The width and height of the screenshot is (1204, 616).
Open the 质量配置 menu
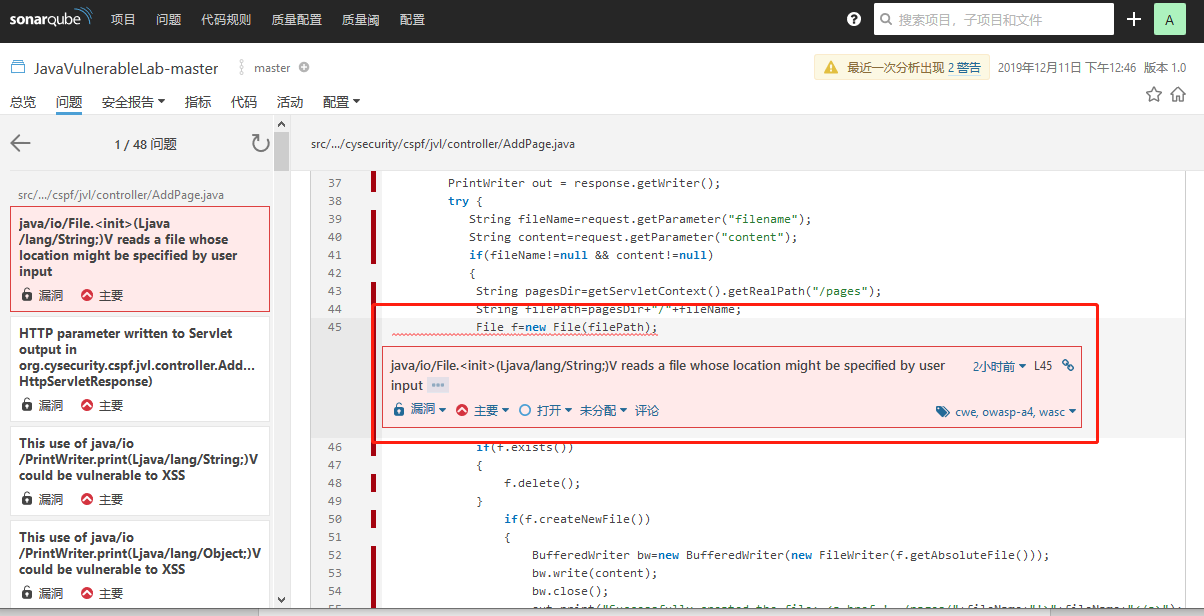tap(296, 18)
